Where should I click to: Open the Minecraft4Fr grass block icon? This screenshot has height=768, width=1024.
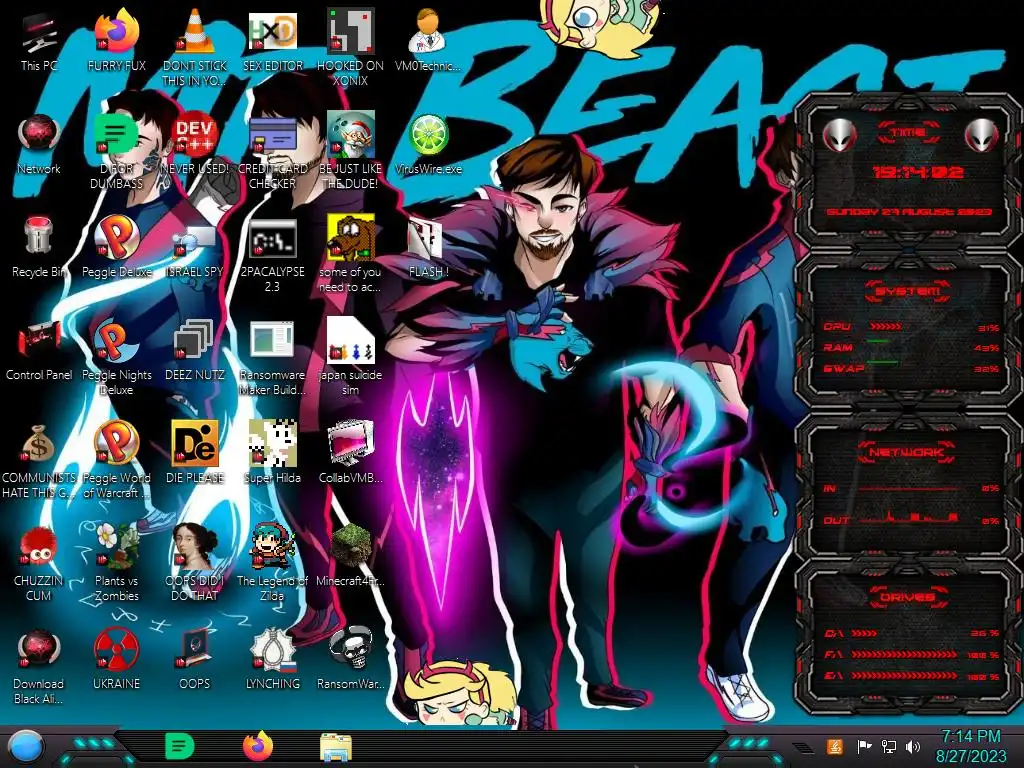point(350,555)
